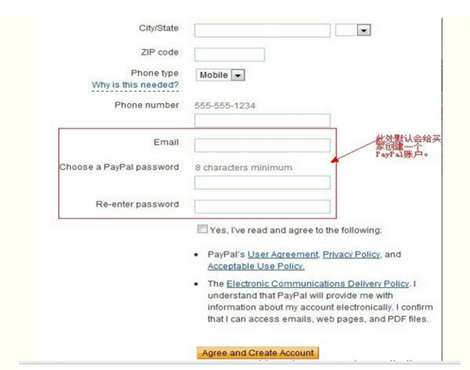Click Agree and Create Account button
This screenshot has height=370, width=470.
pos(258,353)
